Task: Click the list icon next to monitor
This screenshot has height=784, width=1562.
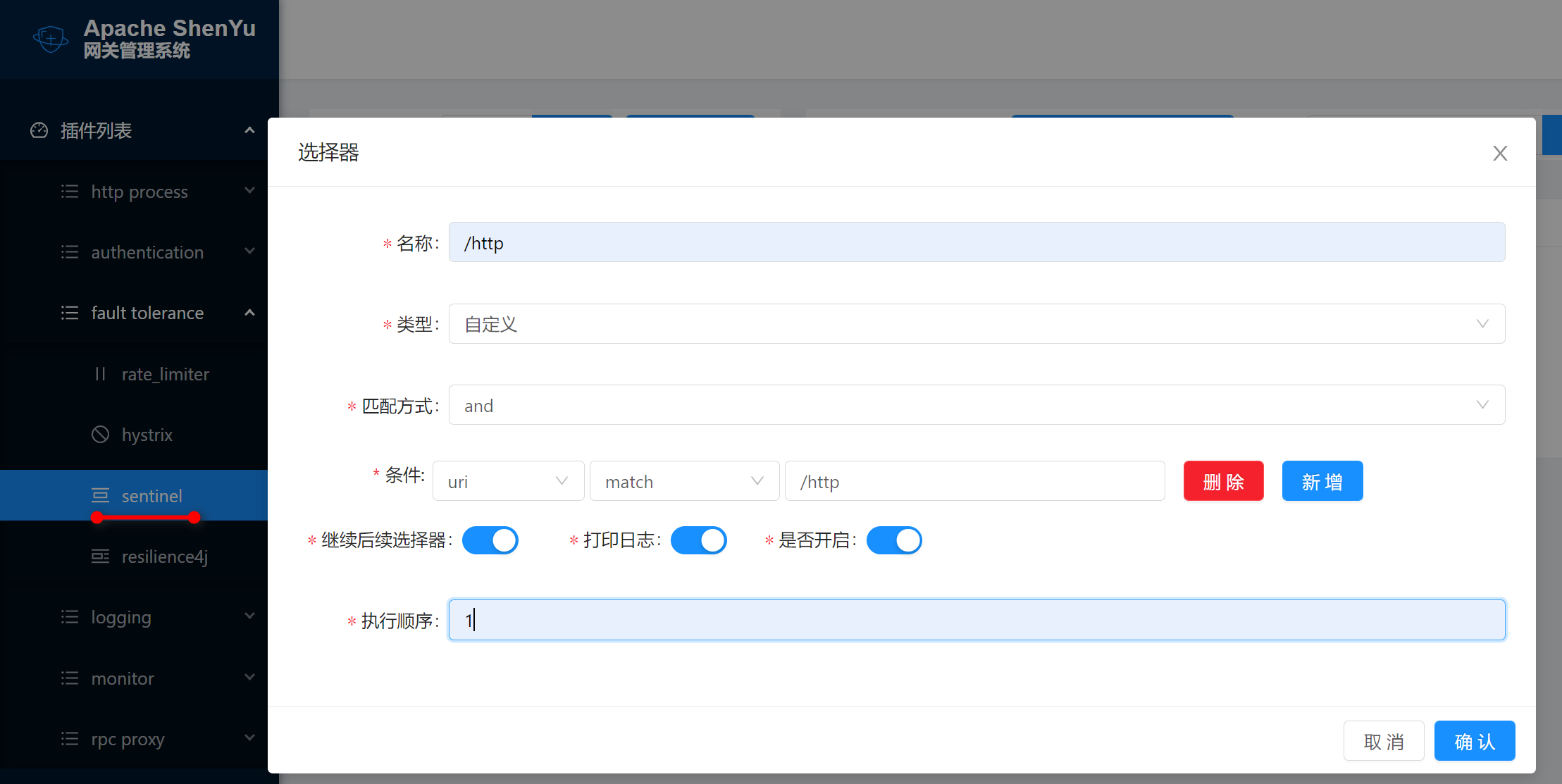Action: pos(70,678)
